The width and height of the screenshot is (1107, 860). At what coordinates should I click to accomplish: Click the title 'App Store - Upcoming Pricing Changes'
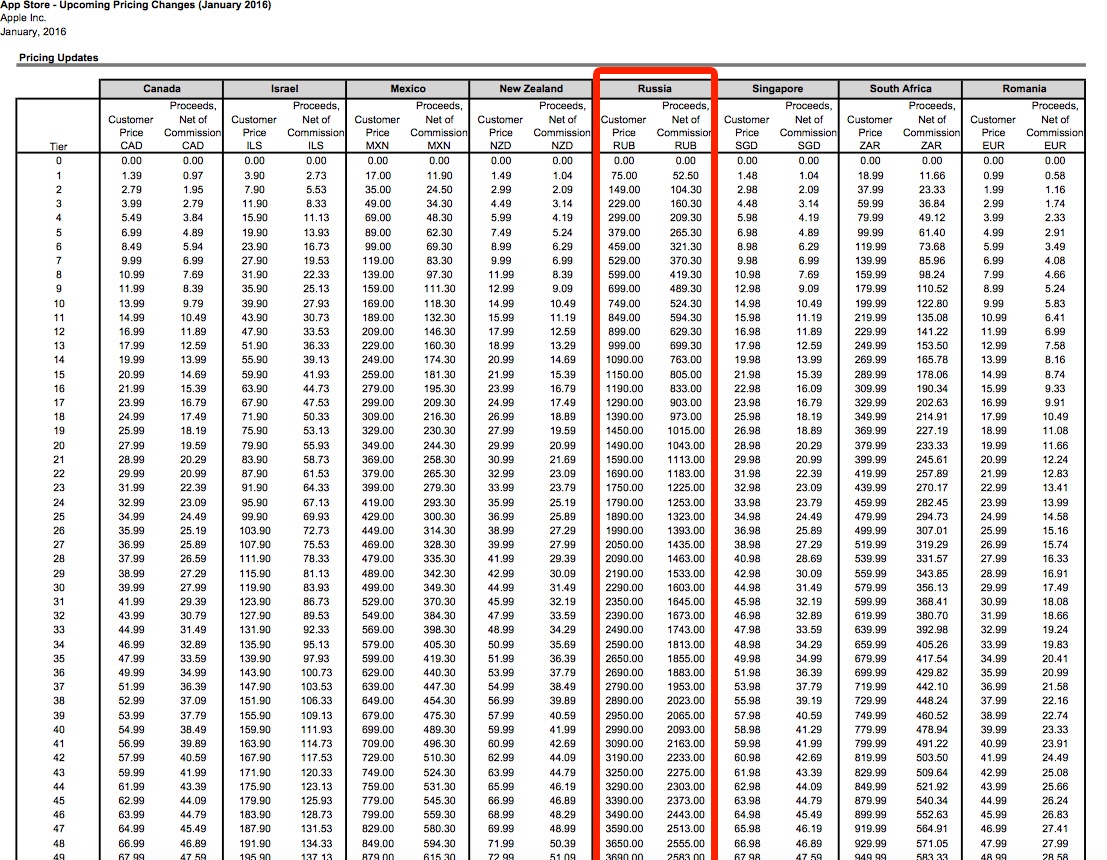(135, 5)
